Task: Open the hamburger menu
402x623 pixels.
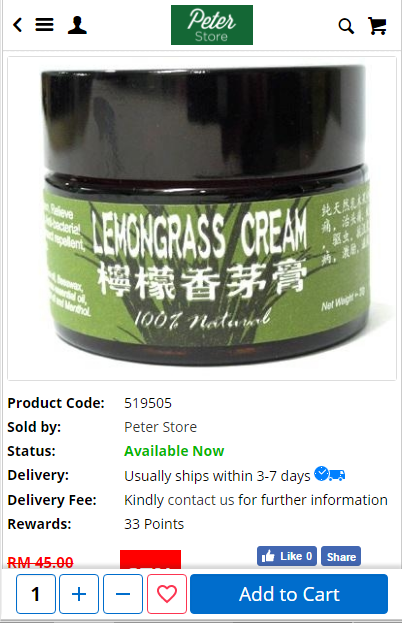Action: (44, 25)
